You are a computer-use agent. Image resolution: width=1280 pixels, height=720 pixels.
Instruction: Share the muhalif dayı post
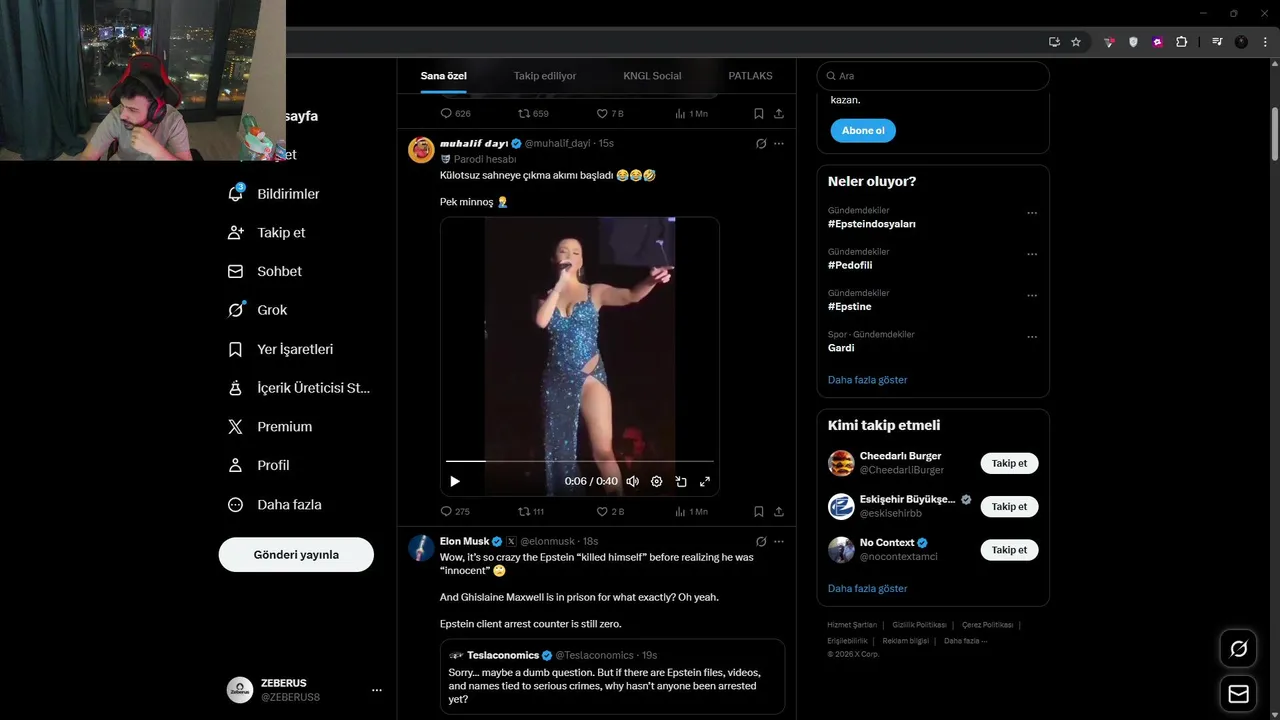pos(779,511)
